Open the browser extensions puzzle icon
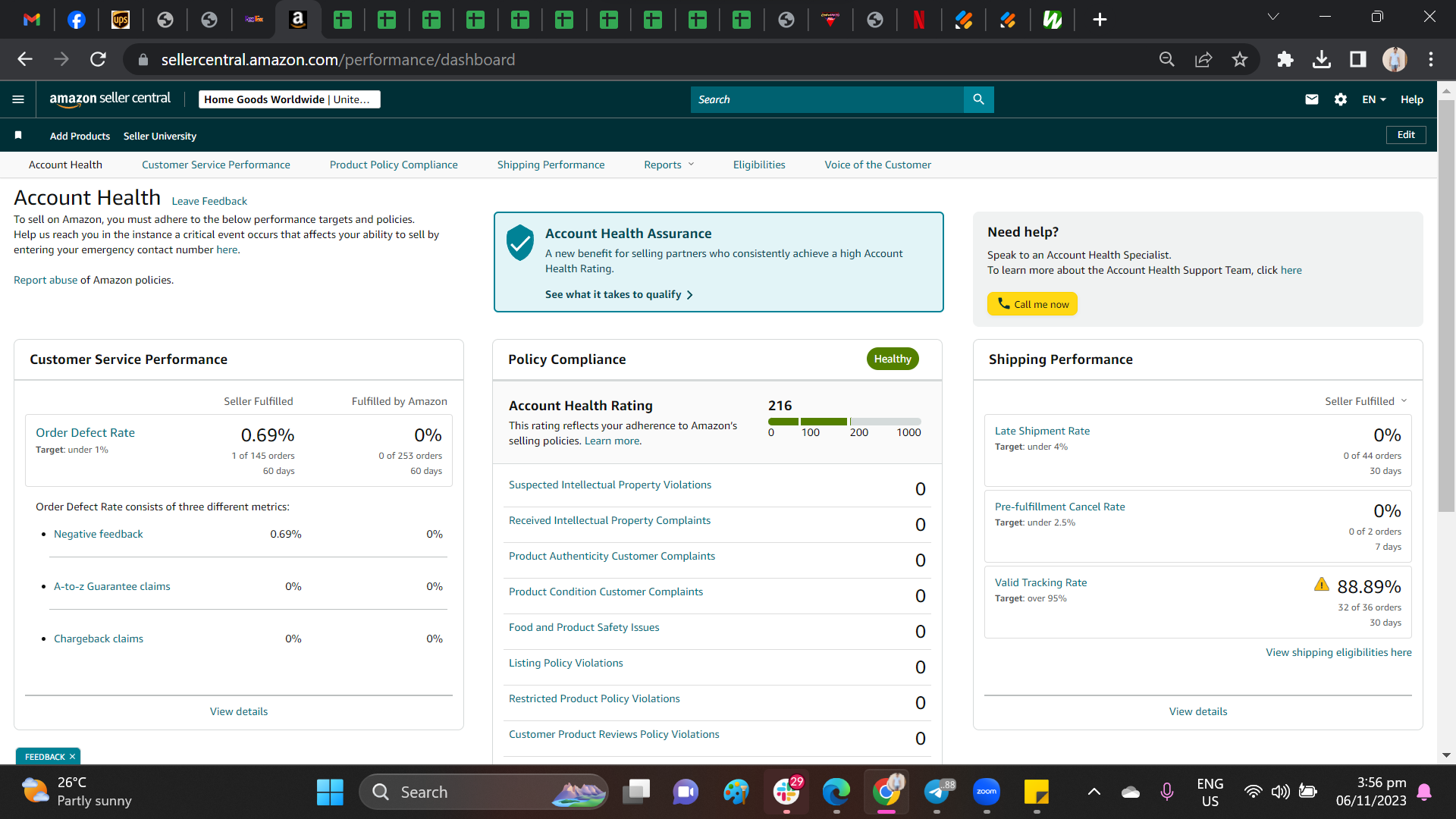 [x=1285, y=59]
